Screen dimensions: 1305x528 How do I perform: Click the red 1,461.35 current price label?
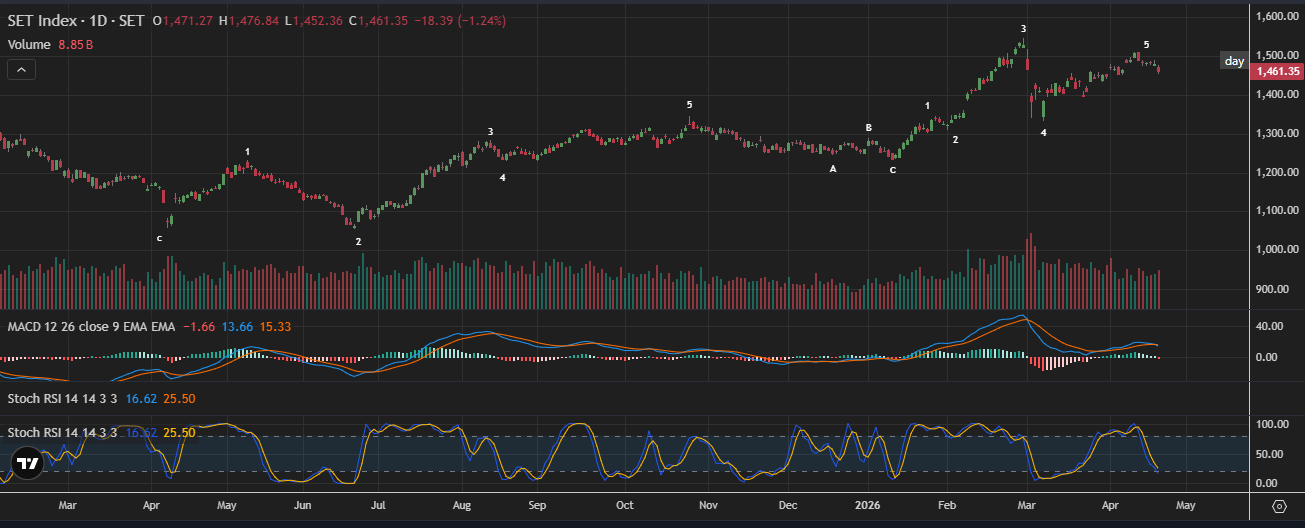tap(1278, 71)
